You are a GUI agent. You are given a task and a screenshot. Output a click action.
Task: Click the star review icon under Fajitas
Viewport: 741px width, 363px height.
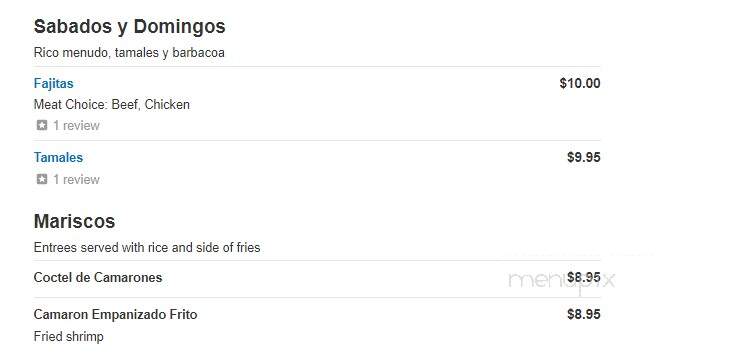coord(42,125)
